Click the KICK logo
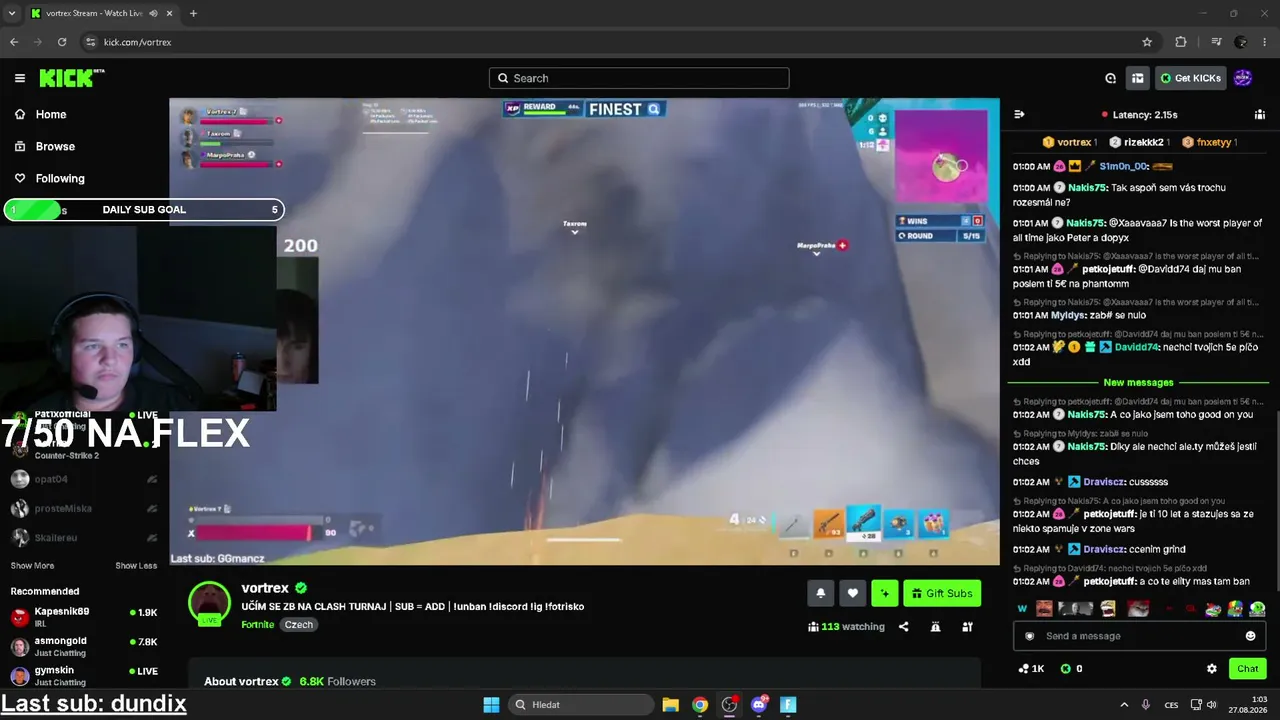The width and height of the screenshot is (1280, 720). tap(71, 78)
